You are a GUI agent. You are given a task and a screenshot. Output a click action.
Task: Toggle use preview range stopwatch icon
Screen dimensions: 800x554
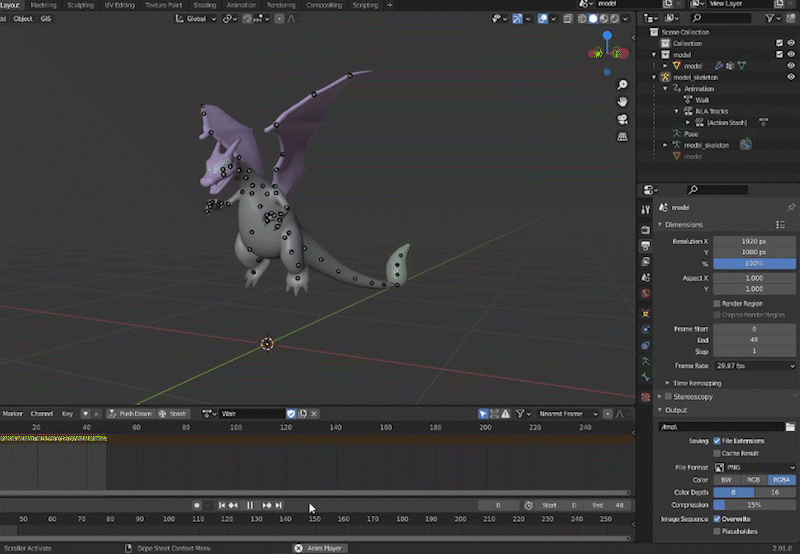[529, 505]
